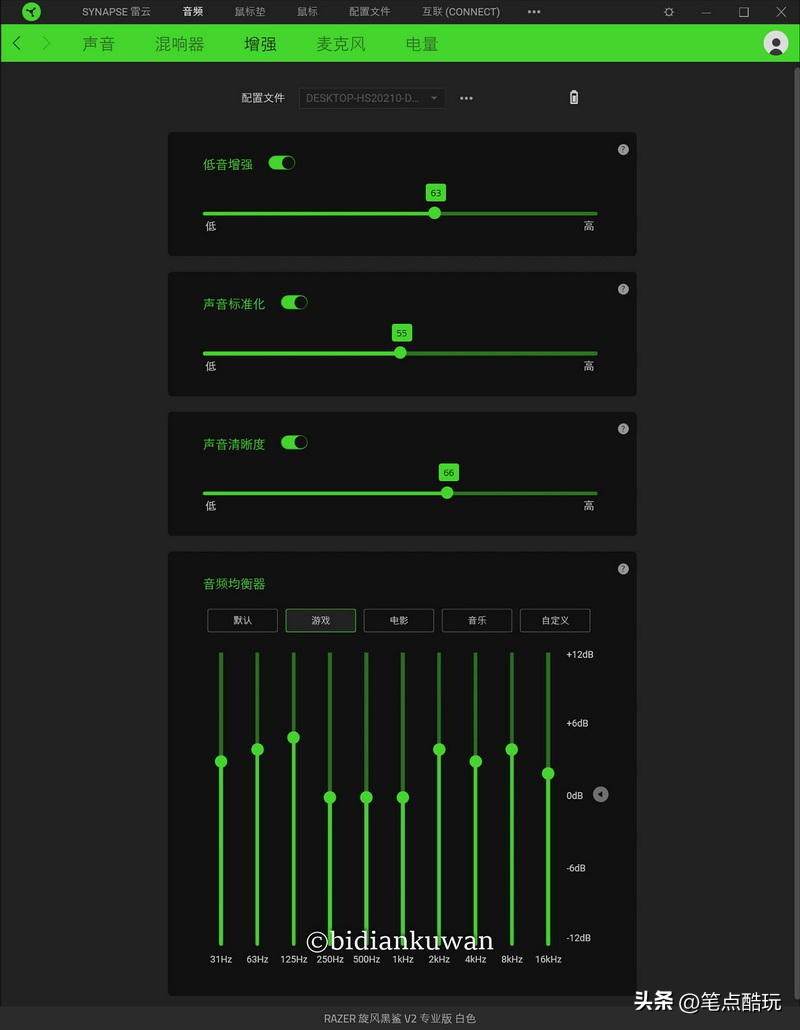The width and height of the screenshot is (800, 1030).
Task: Click 低音增强 slider handle at 63
Action: pyautogui.click(x=434, y=213)
